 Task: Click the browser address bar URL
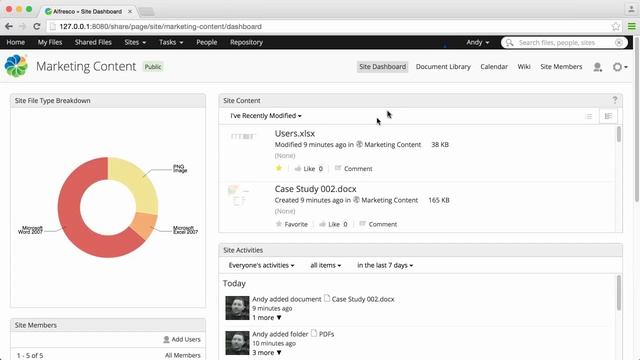[160, 27]
